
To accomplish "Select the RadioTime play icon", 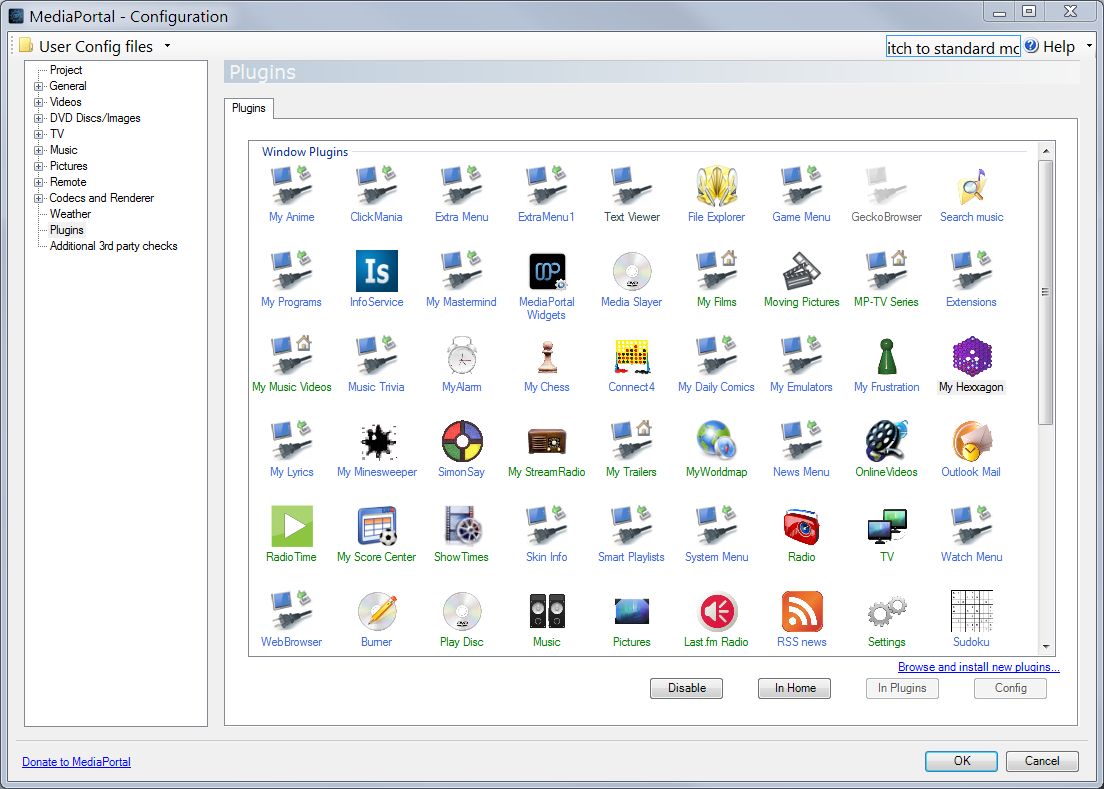I will (291, 526).
